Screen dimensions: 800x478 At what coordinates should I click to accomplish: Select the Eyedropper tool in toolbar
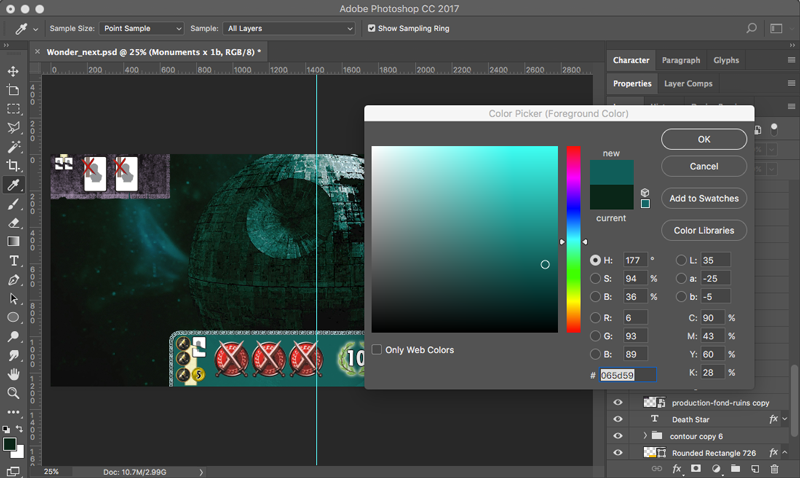pyautogui.click(x=13, y=185)
